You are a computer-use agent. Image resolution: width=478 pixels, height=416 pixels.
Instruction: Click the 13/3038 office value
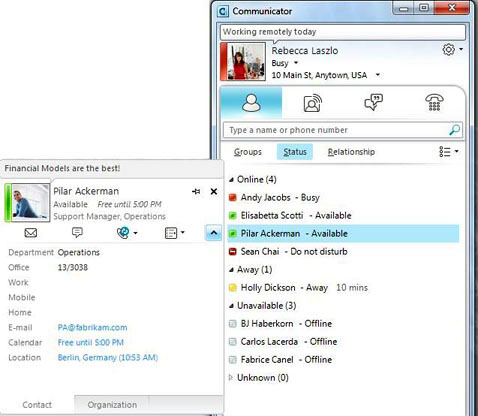73,267
